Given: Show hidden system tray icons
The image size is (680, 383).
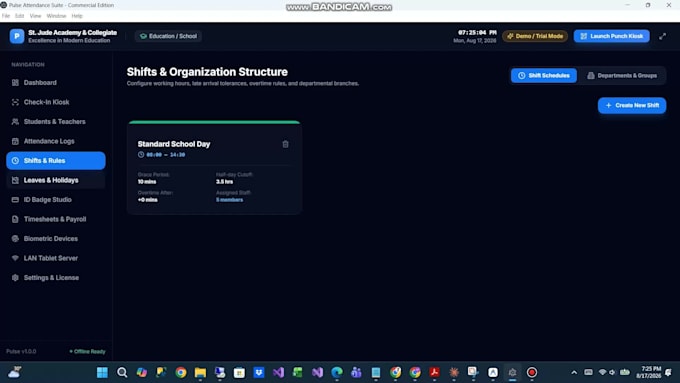Looking at the screenshot, I should pos(574,373).
